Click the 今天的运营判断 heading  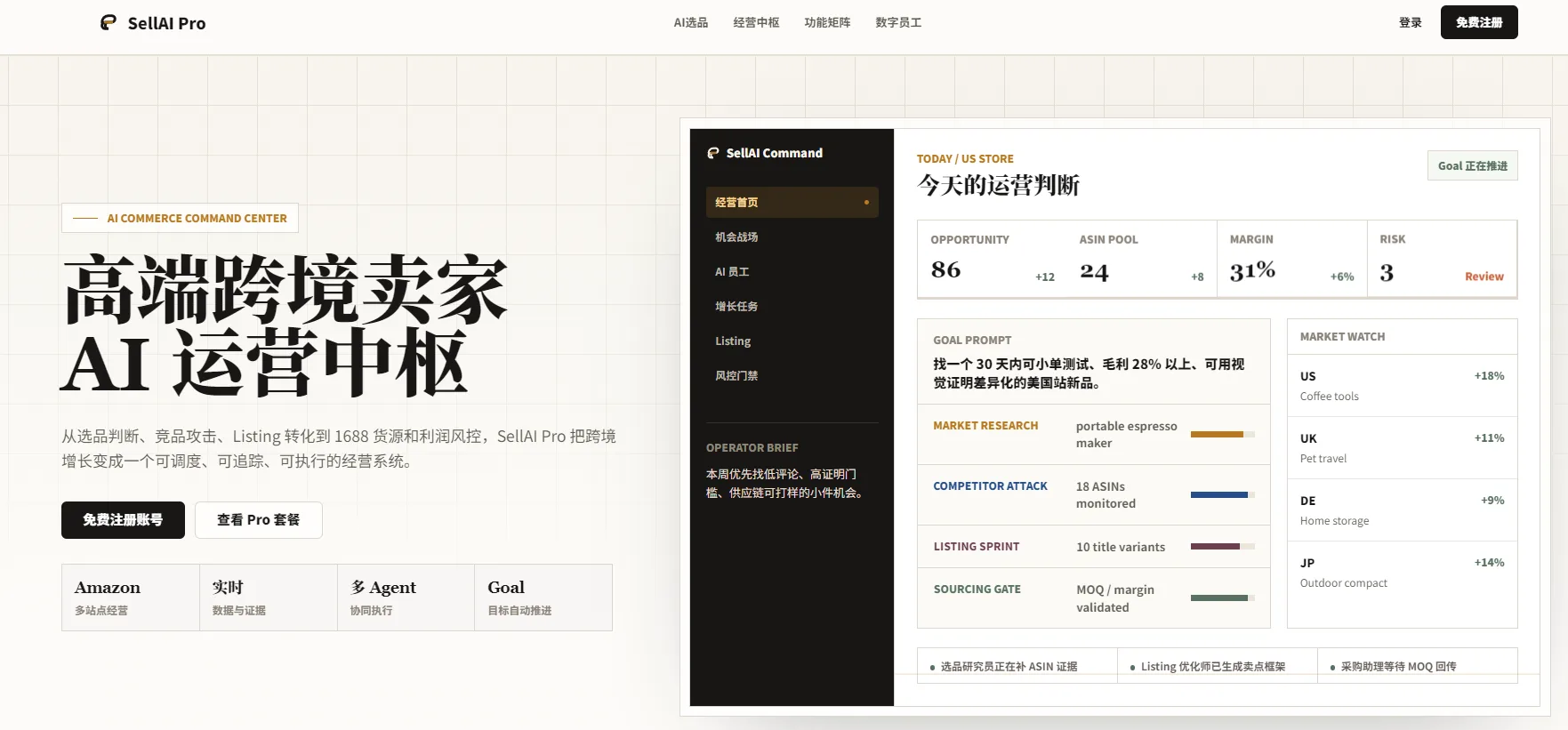point(998,185)
